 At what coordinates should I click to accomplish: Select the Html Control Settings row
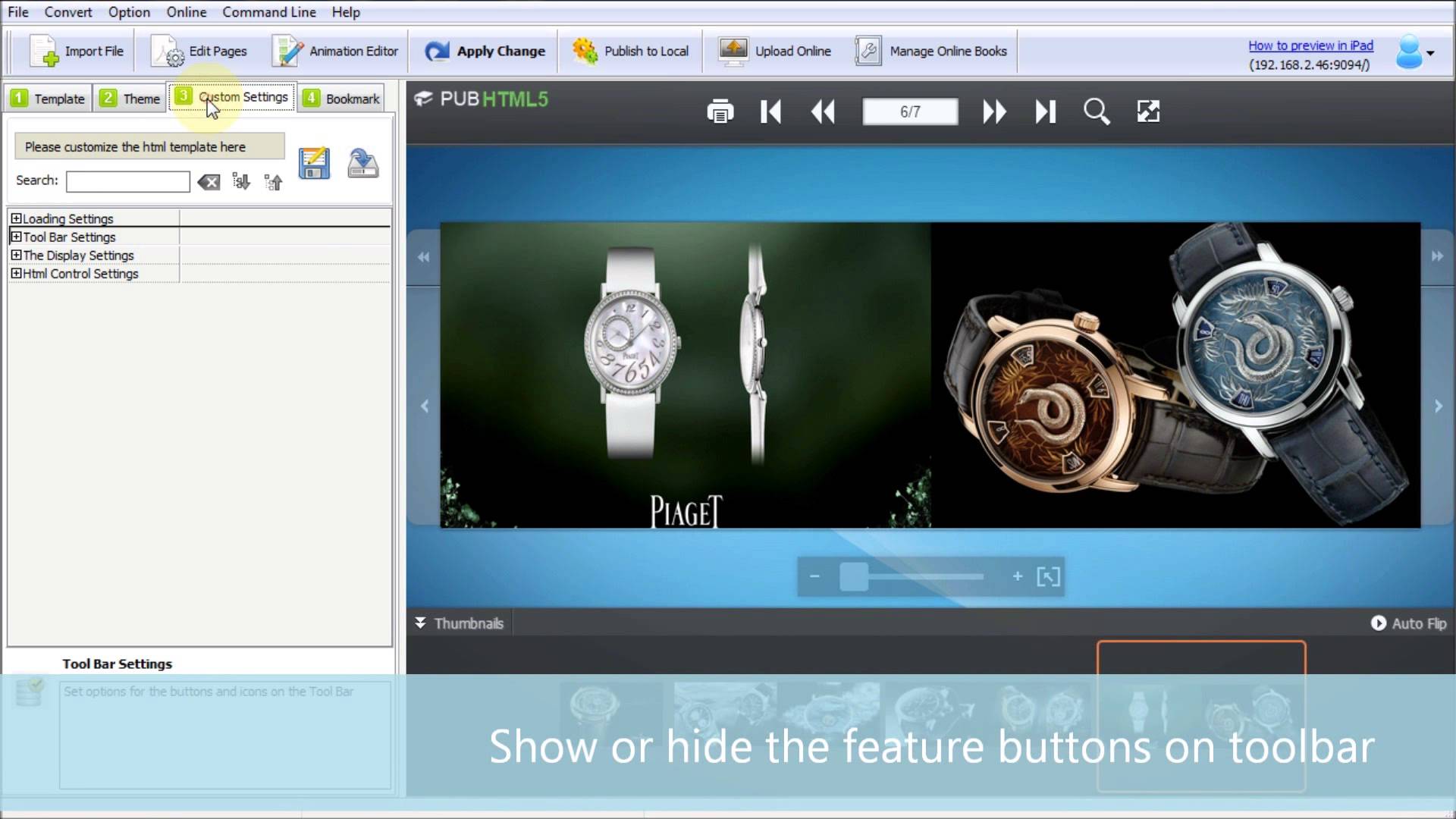pos(199,273)
